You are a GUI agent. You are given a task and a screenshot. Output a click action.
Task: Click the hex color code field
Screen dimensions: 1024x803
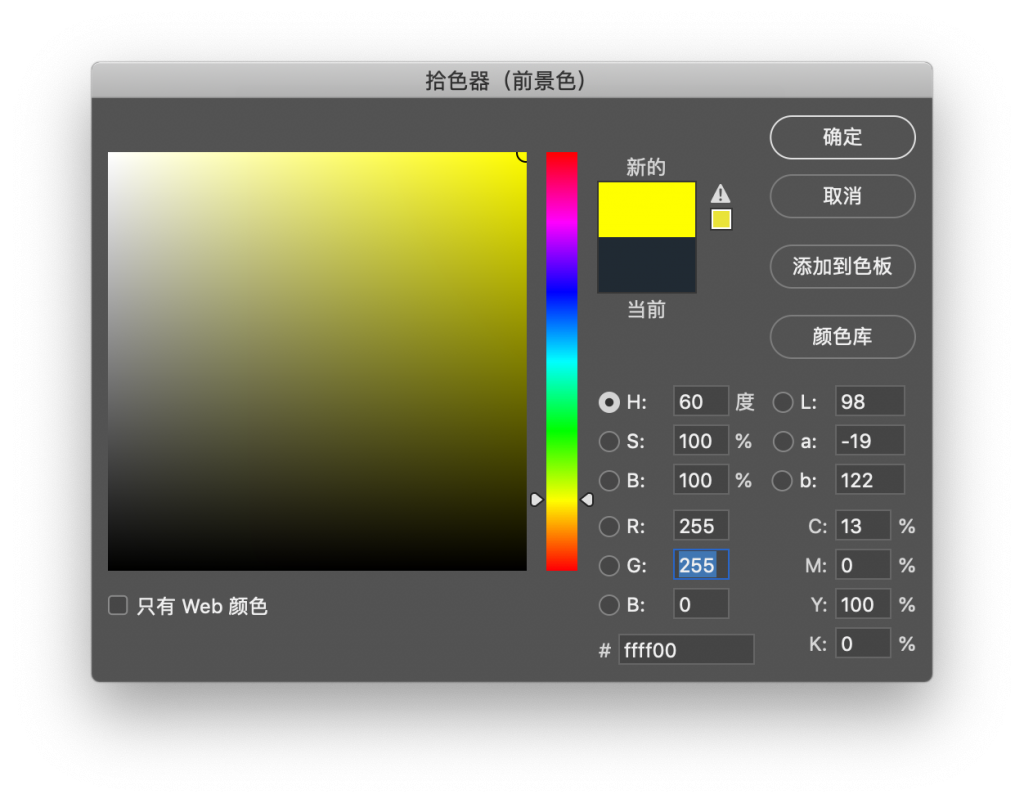click(x=686, y=650)
